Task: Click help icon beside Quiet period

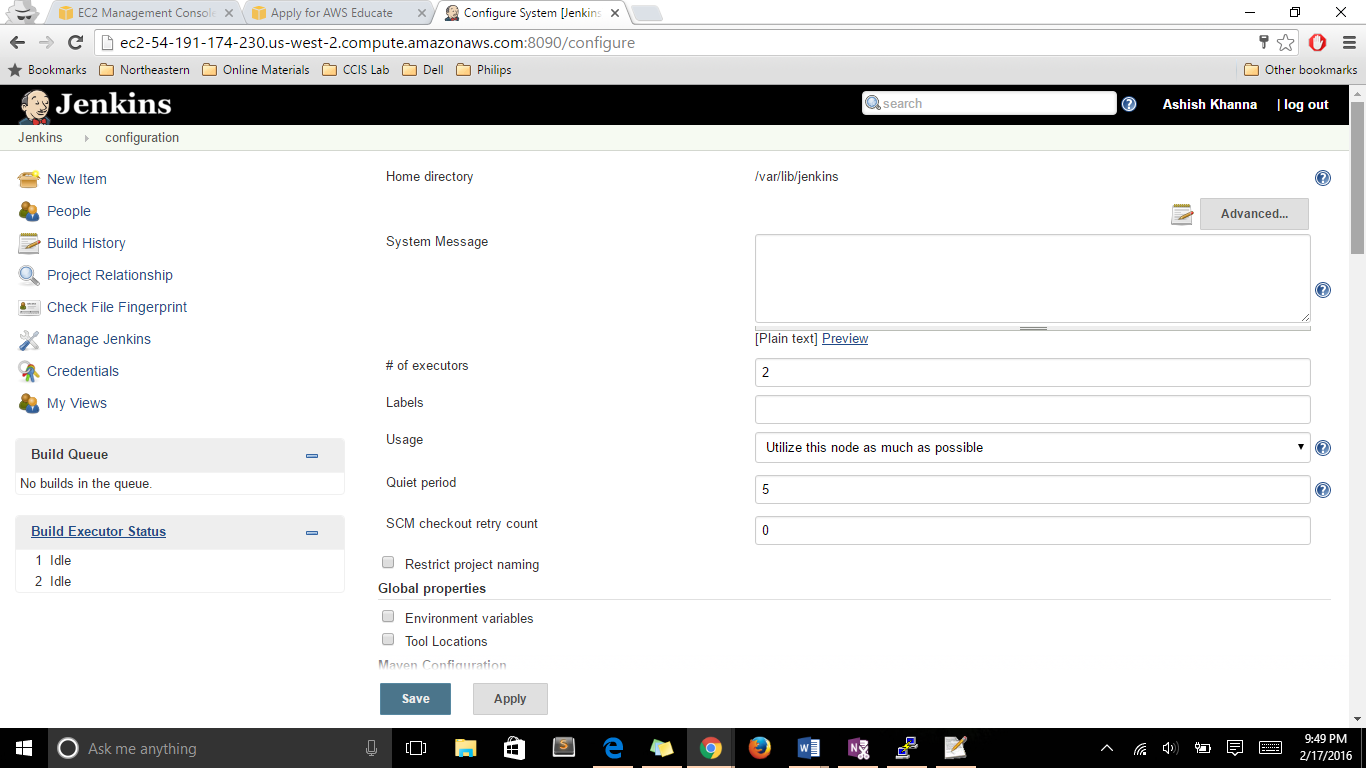Action: [1322, 490]
